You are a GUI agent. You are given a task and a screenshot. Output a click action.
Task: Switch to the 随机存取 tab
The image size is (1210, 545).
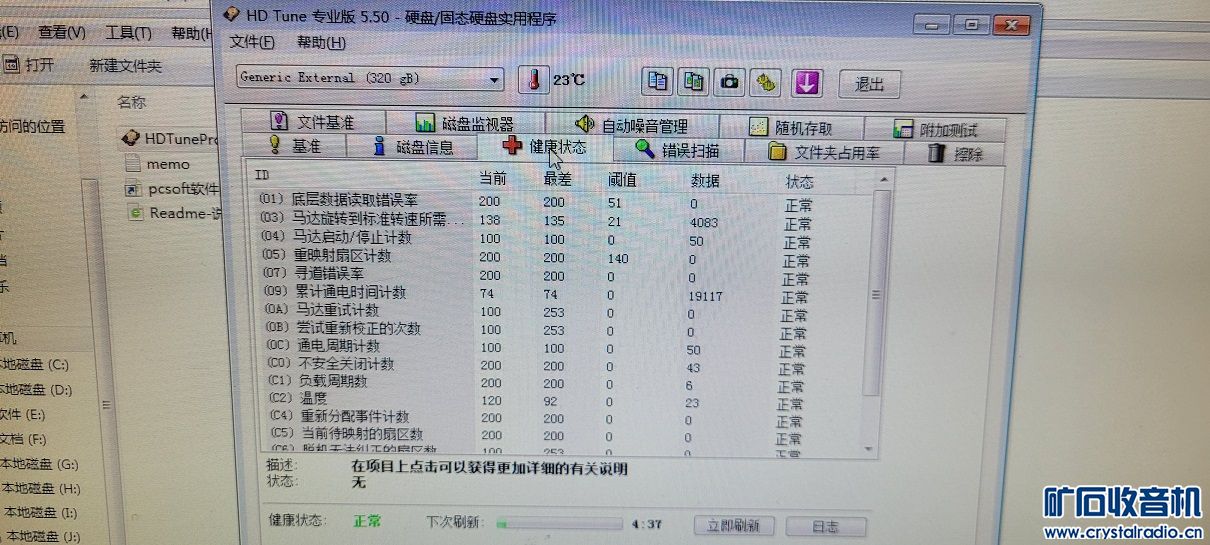coord(791,128)
